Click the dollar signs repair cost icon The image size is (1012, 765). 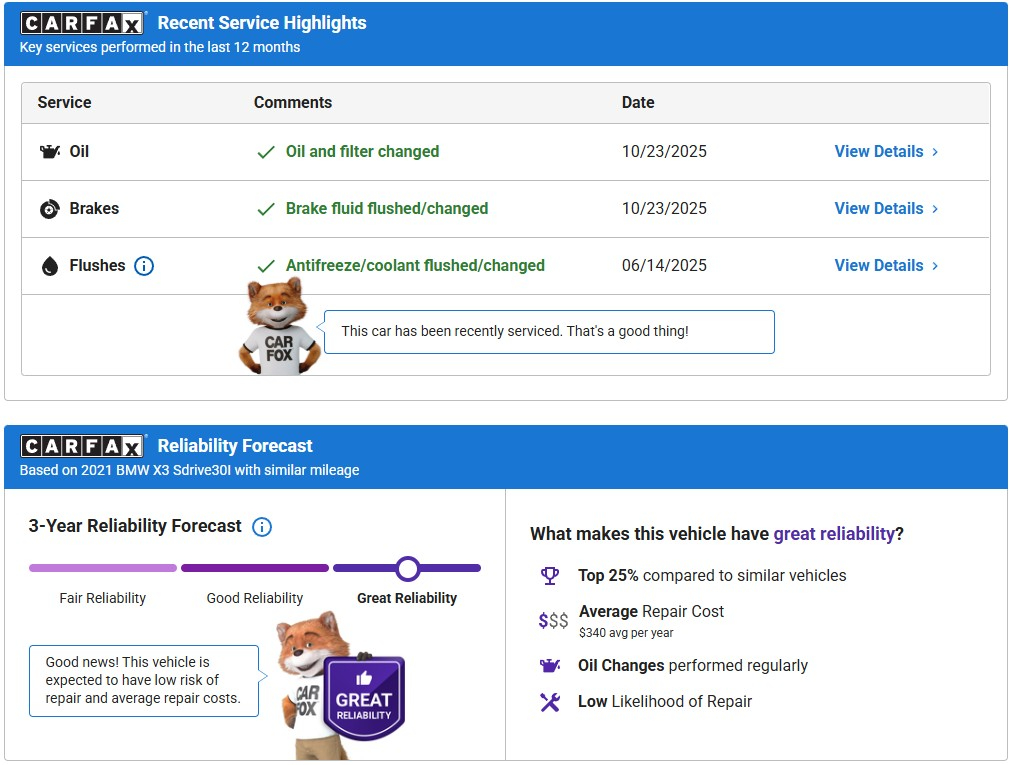click(553, 621)
